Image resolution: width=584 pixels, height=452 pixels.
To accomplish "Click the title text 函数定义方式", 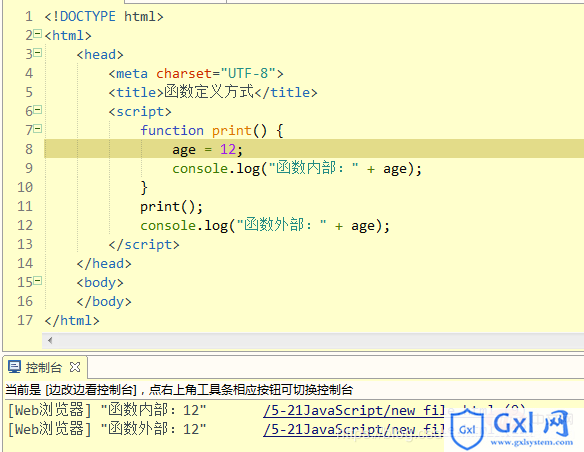I will (209, 92).
